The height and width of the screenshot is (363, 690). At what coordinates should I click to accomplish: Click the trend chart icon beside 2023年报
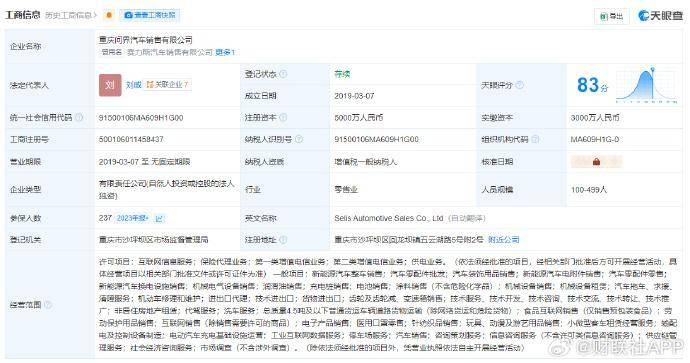[159, 218]
